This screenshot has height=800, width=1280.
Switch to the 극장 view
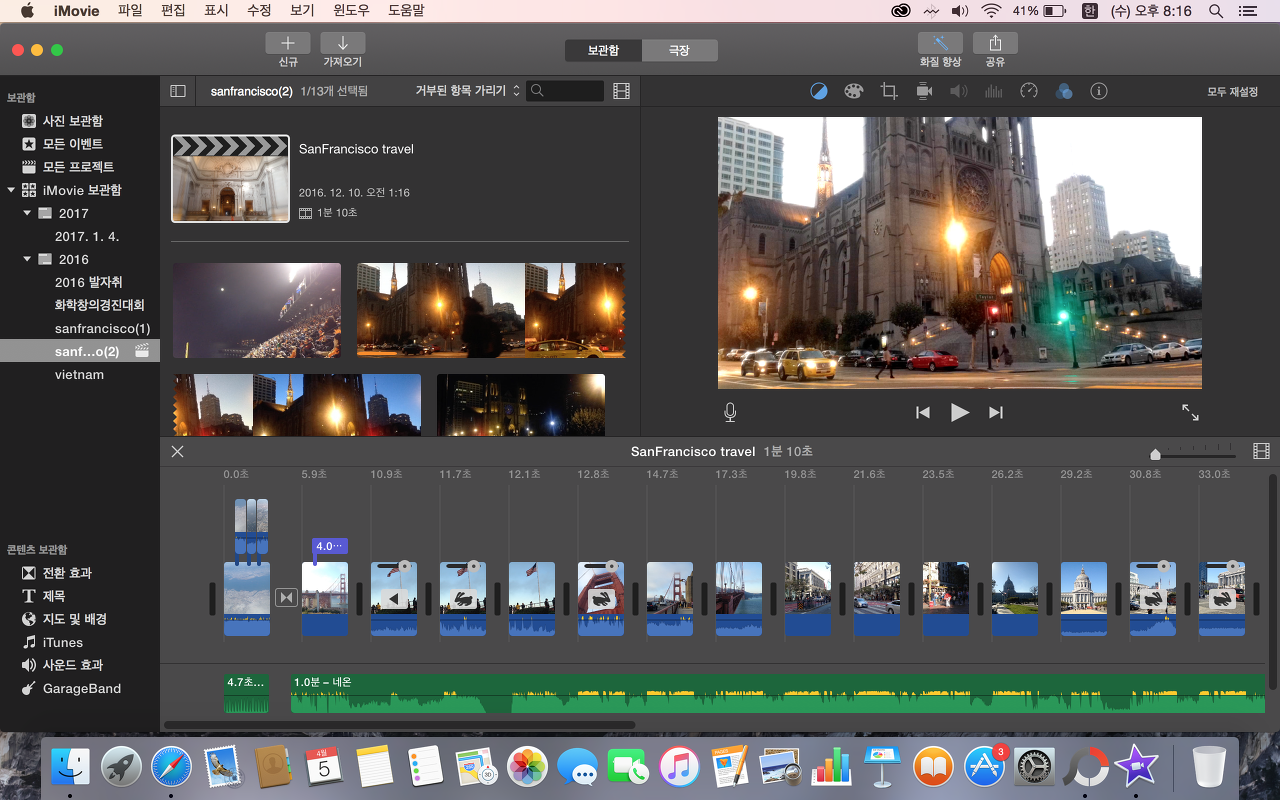point(679,50)
